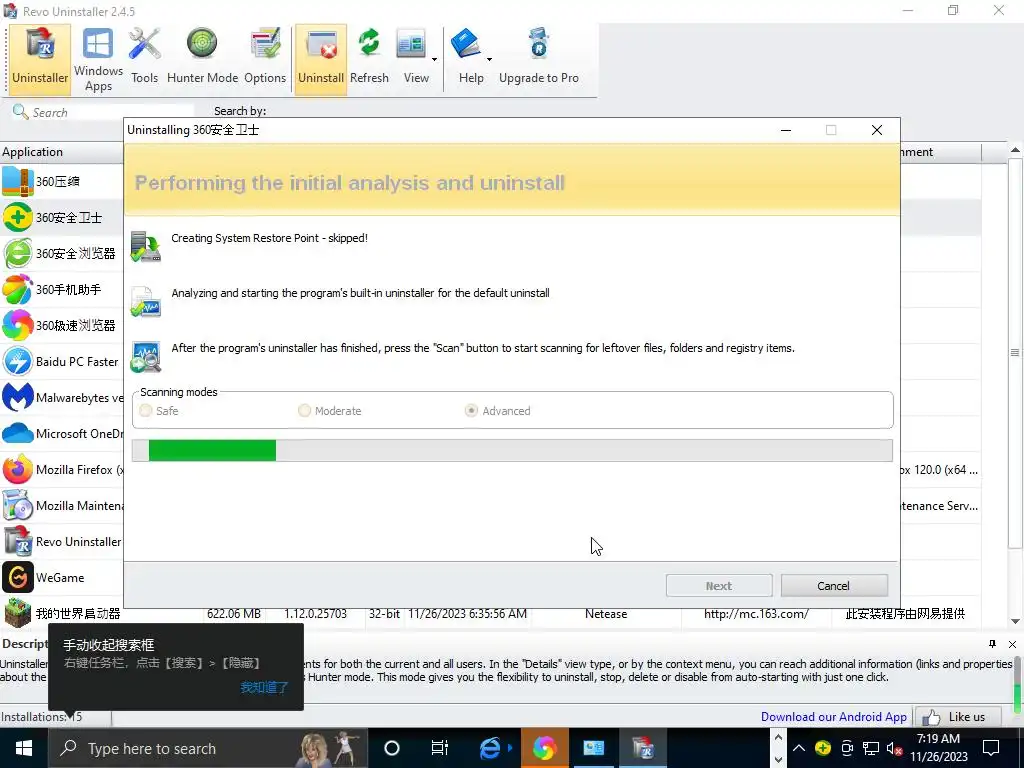Open Download our Android App link
This screenshot has height=768, width=1024.
tap(833, 716)
